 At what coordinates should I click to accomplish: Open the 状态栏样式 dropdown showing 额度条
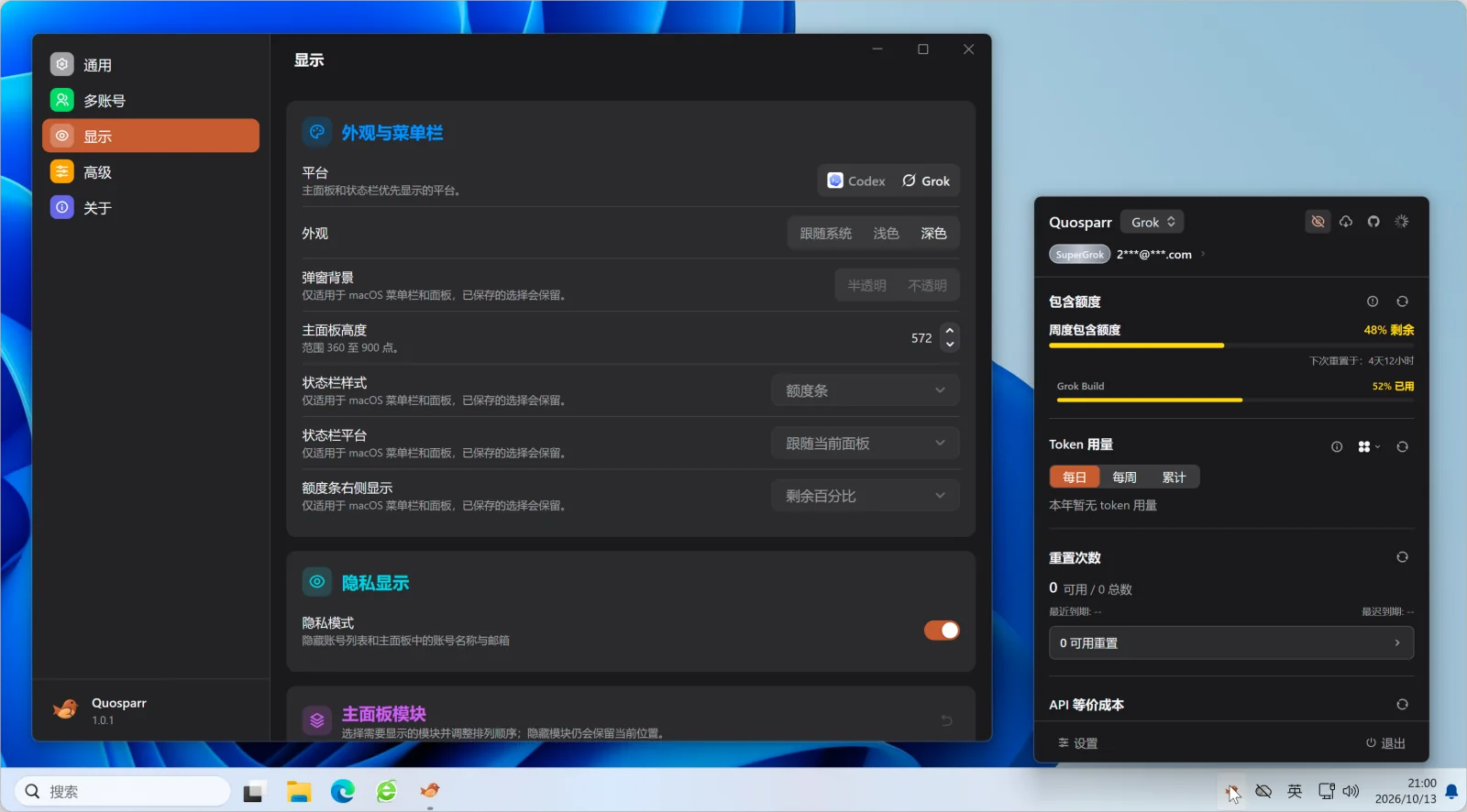865,390
